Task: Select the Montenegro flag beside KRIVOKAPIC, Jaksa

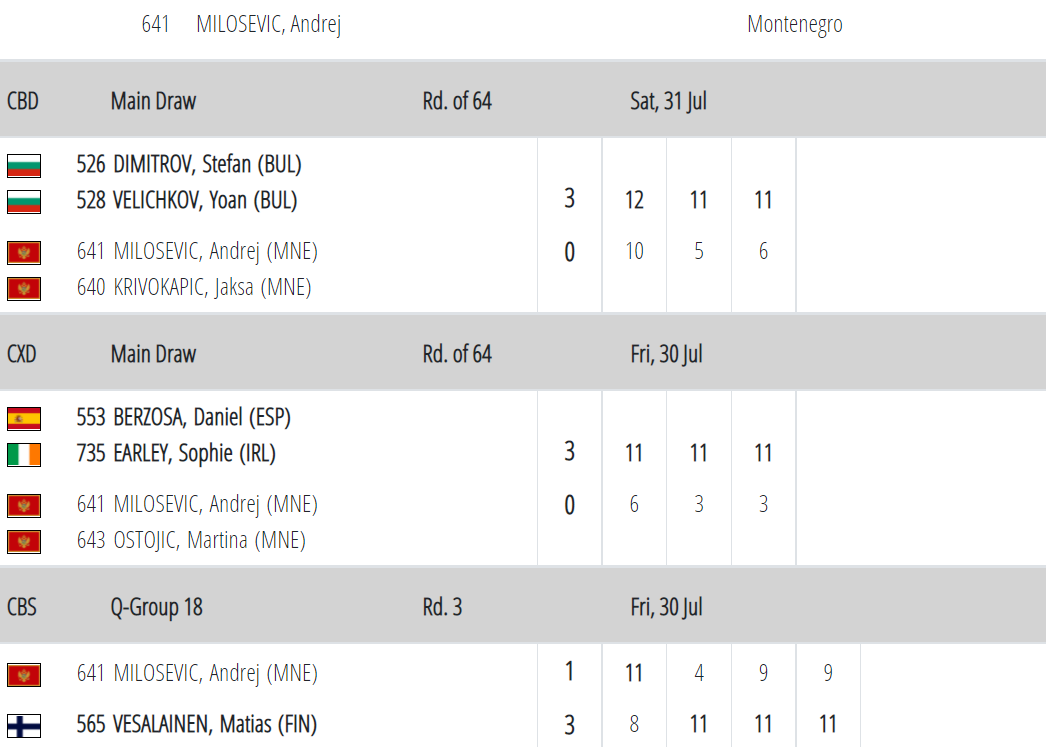Action: point(24,288)
